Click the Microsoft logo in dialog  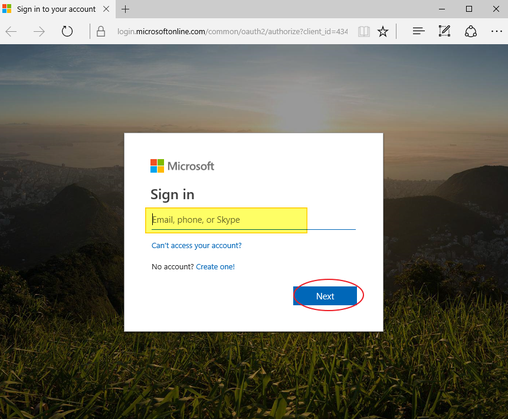pyautogui.click(x=182, y=166)
